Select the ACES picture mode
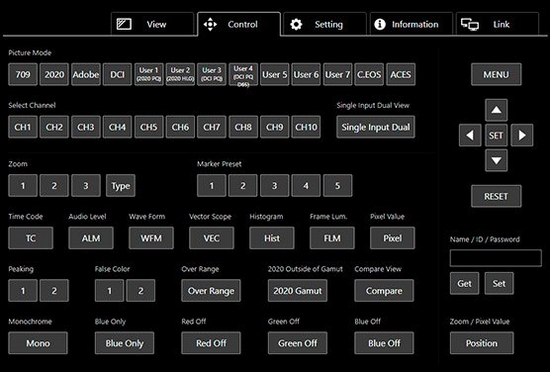550x372 pixels. (401, 74)
